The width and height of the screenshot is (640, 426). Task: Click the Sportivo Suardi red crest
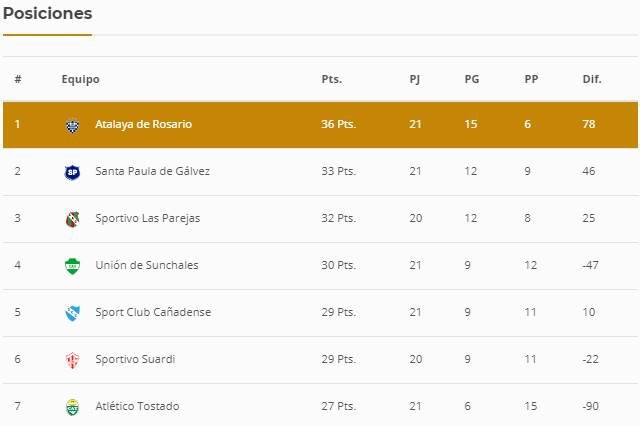pos(72,360)
